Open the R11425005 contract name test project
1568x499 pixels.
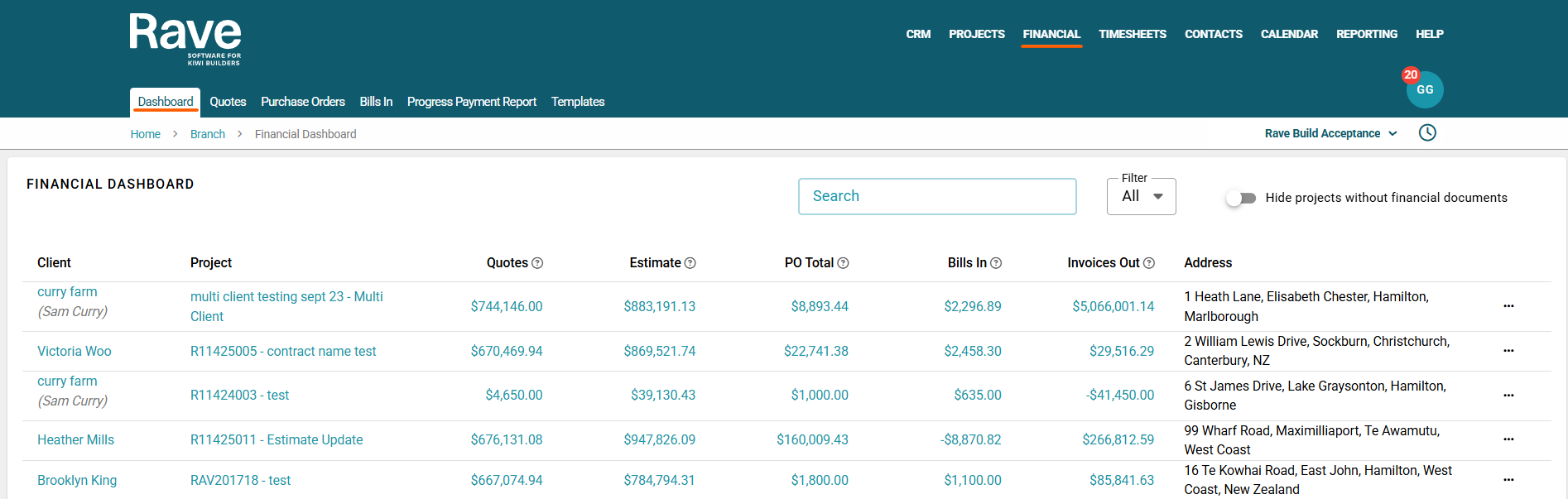click(x=283, y=351)
